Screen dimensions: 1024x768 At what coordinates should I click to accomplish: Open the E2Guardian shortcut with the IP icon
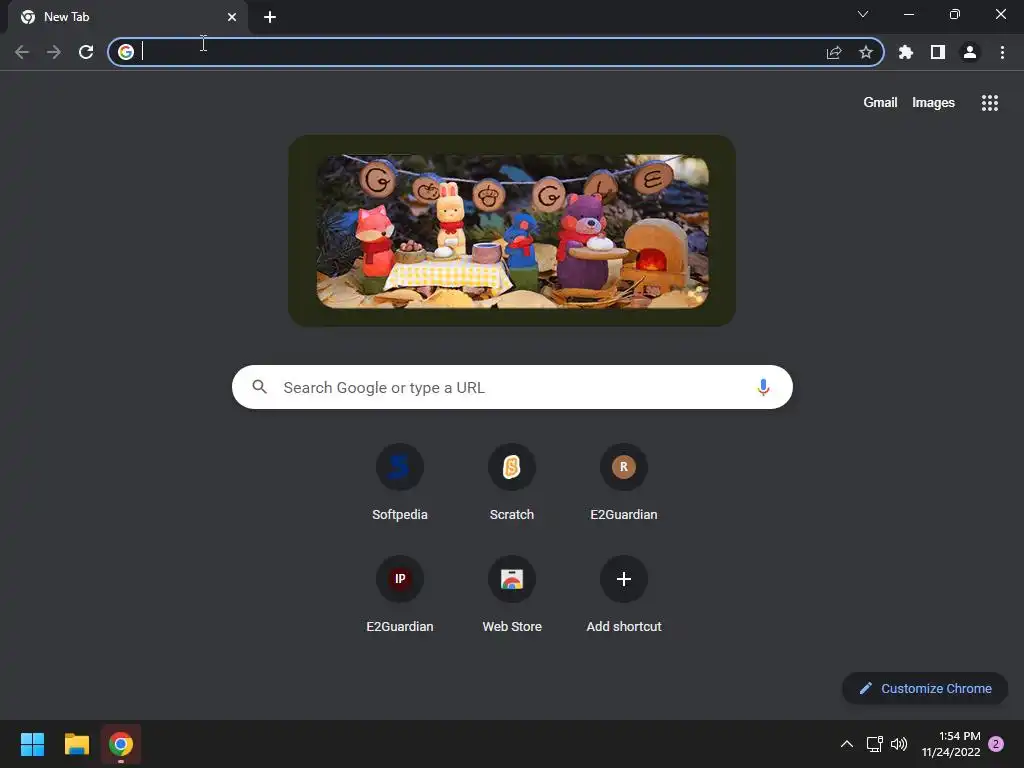pyautogui.click(x=400, y=594)
